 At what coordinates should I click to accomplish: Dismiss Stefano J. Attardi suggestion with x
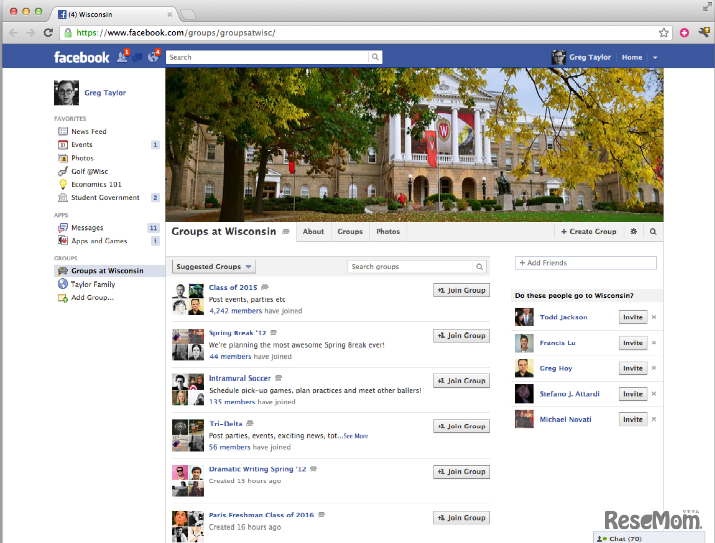click(653, 393)
